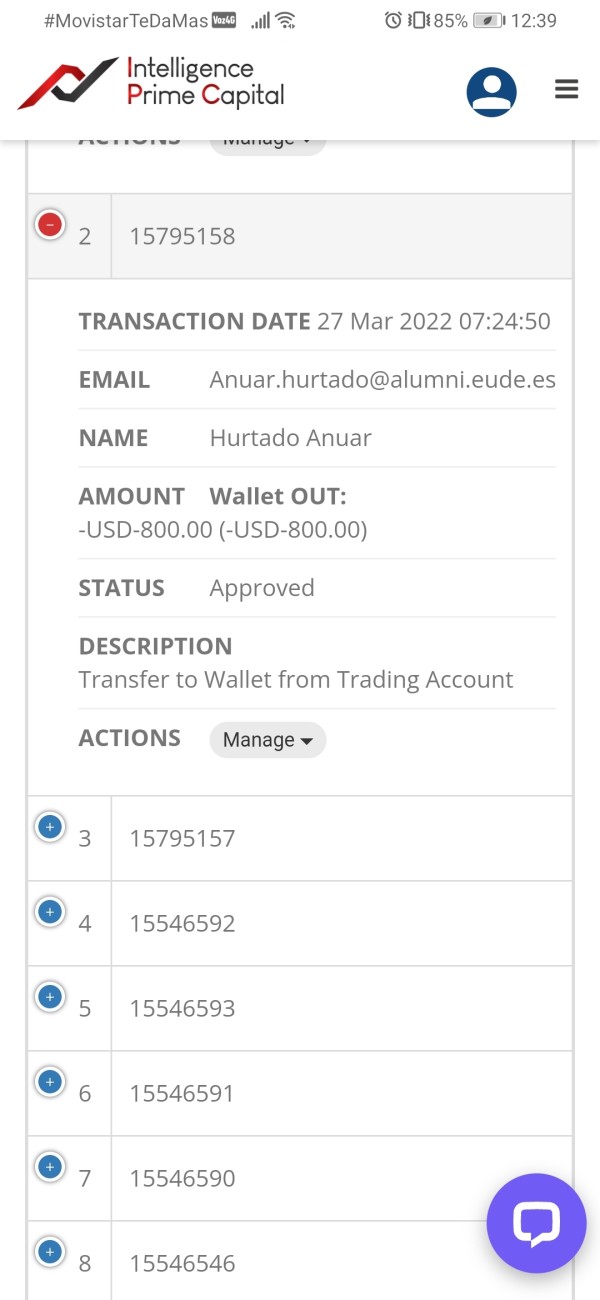Tap the email address Anuar.hurtado@alumni.eude.es
600x1300 pixels.
(382, 380)
